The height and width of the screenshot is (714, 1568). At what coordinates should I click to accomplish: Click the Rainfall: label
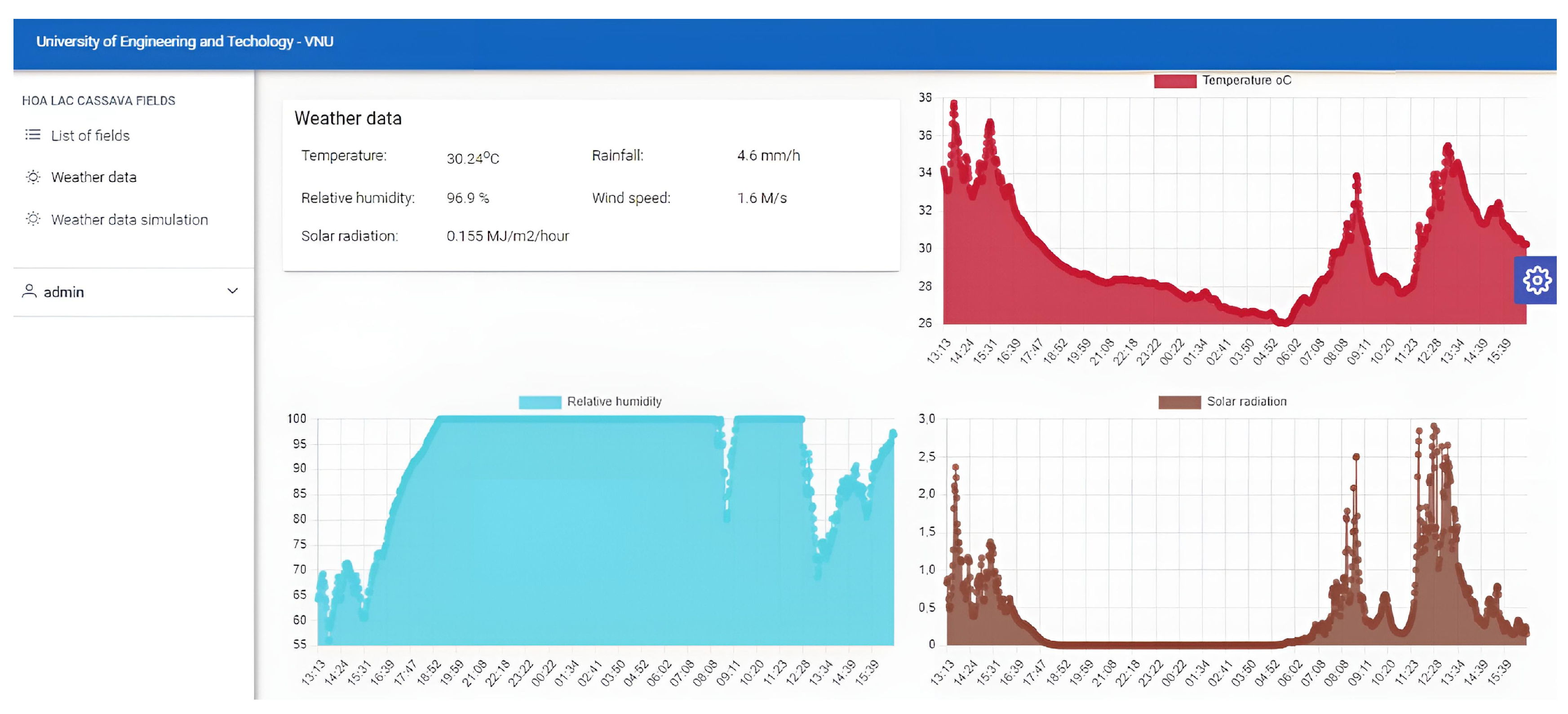[617, 156]
